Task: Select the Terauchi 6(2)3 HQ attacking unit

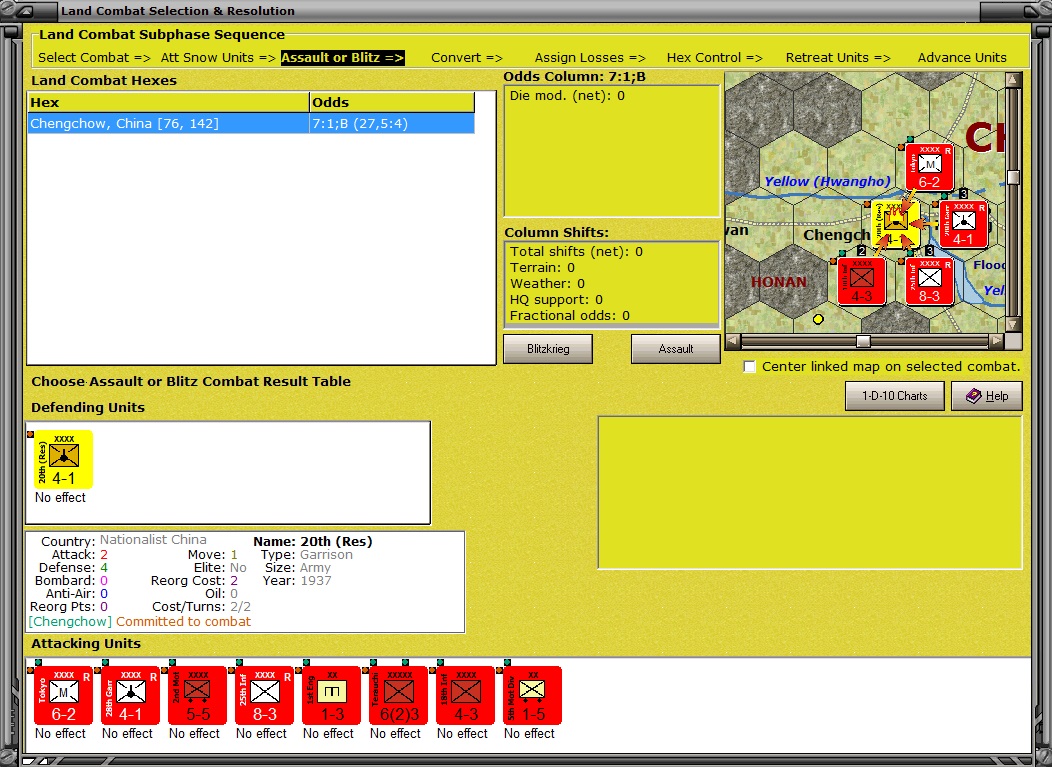Action: (x=399, y=695)
